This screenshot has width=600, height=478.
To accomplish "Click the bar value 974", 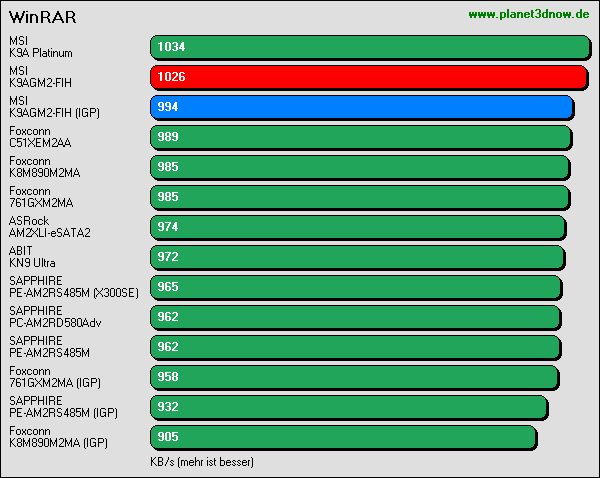I will 168,227.
